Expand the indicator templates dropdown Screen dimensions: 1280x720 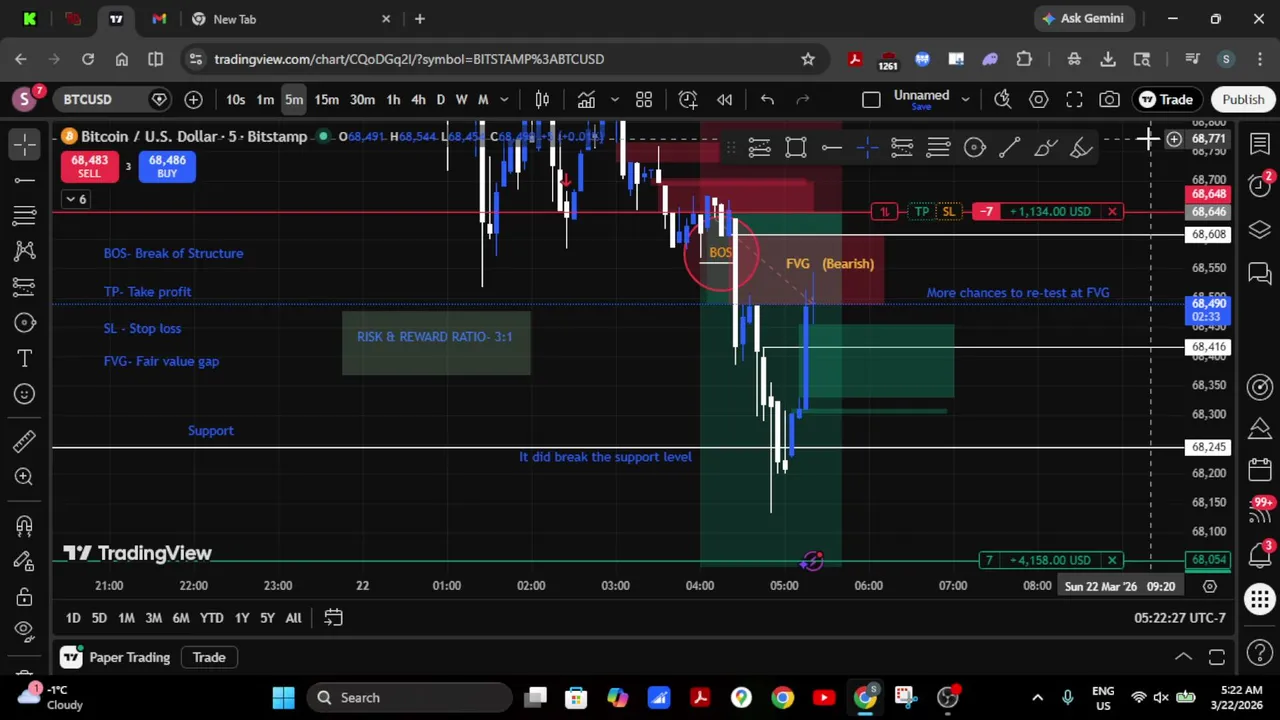(614, 99)
